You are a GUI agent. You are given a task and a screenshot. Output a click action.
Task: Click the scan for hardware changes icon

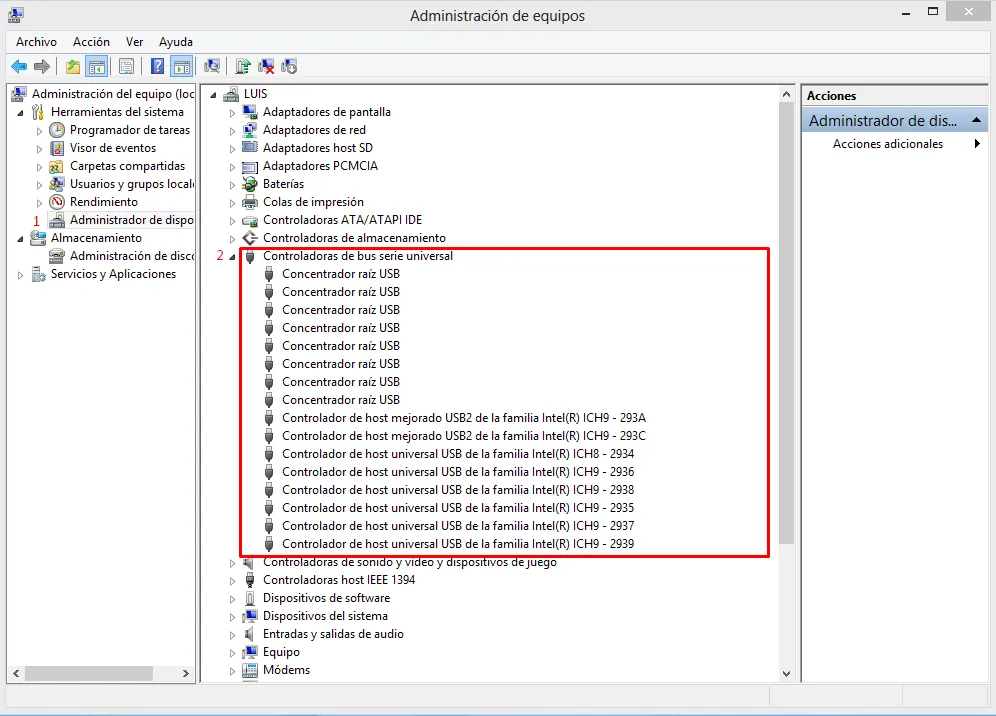coord(212,67)
